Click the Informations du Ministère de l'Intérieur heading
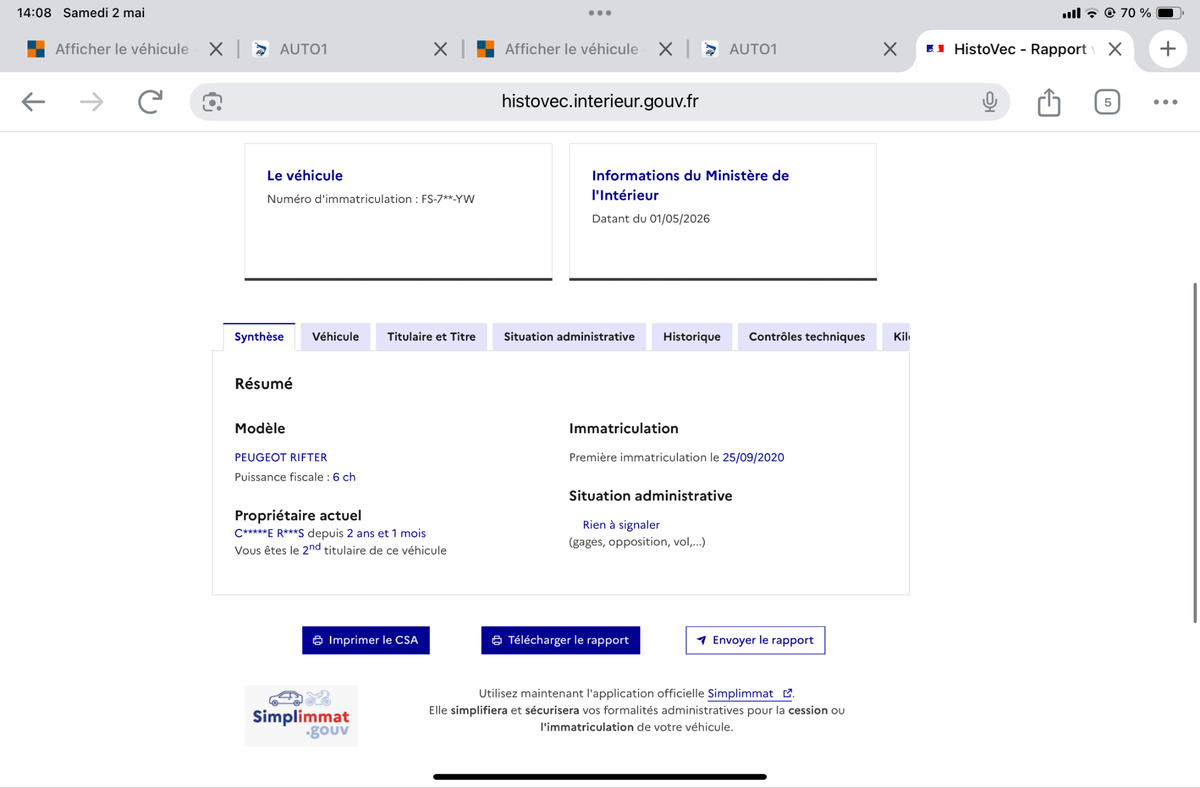The width and height of the screenshot is (1200, 788). [690, 185]
